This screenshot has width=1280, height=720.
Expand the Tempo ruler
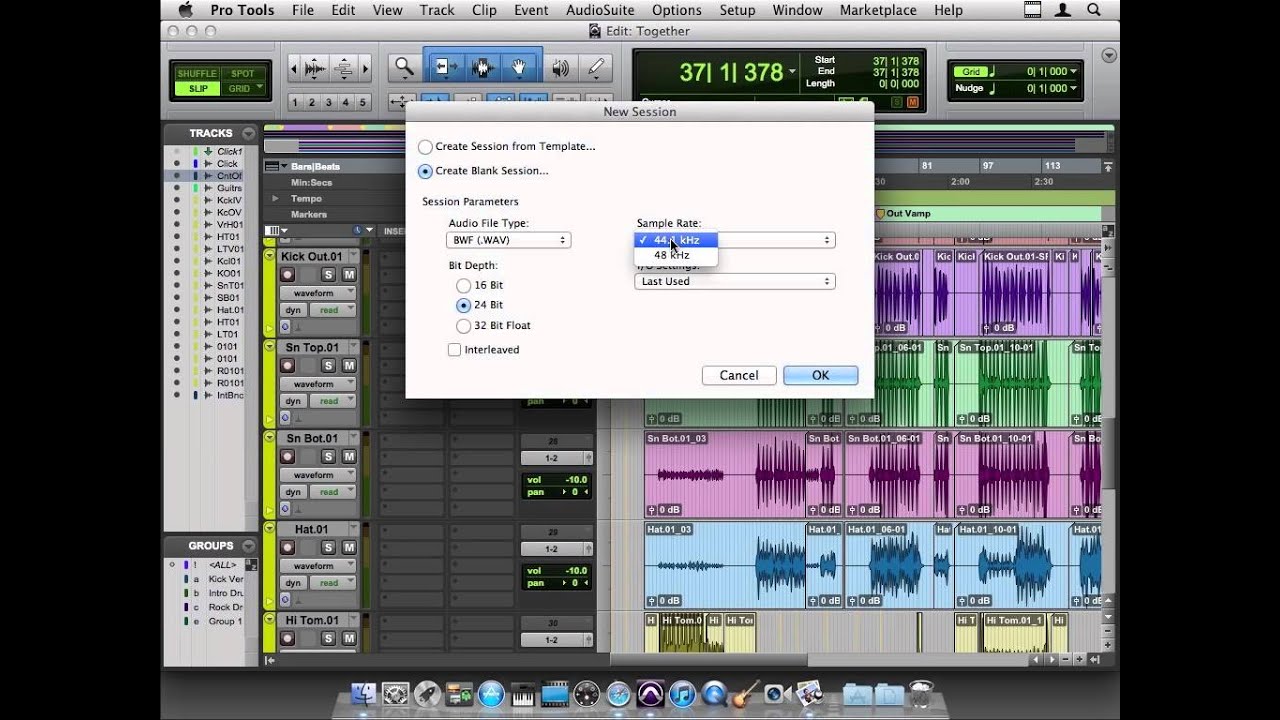point(275,199)
